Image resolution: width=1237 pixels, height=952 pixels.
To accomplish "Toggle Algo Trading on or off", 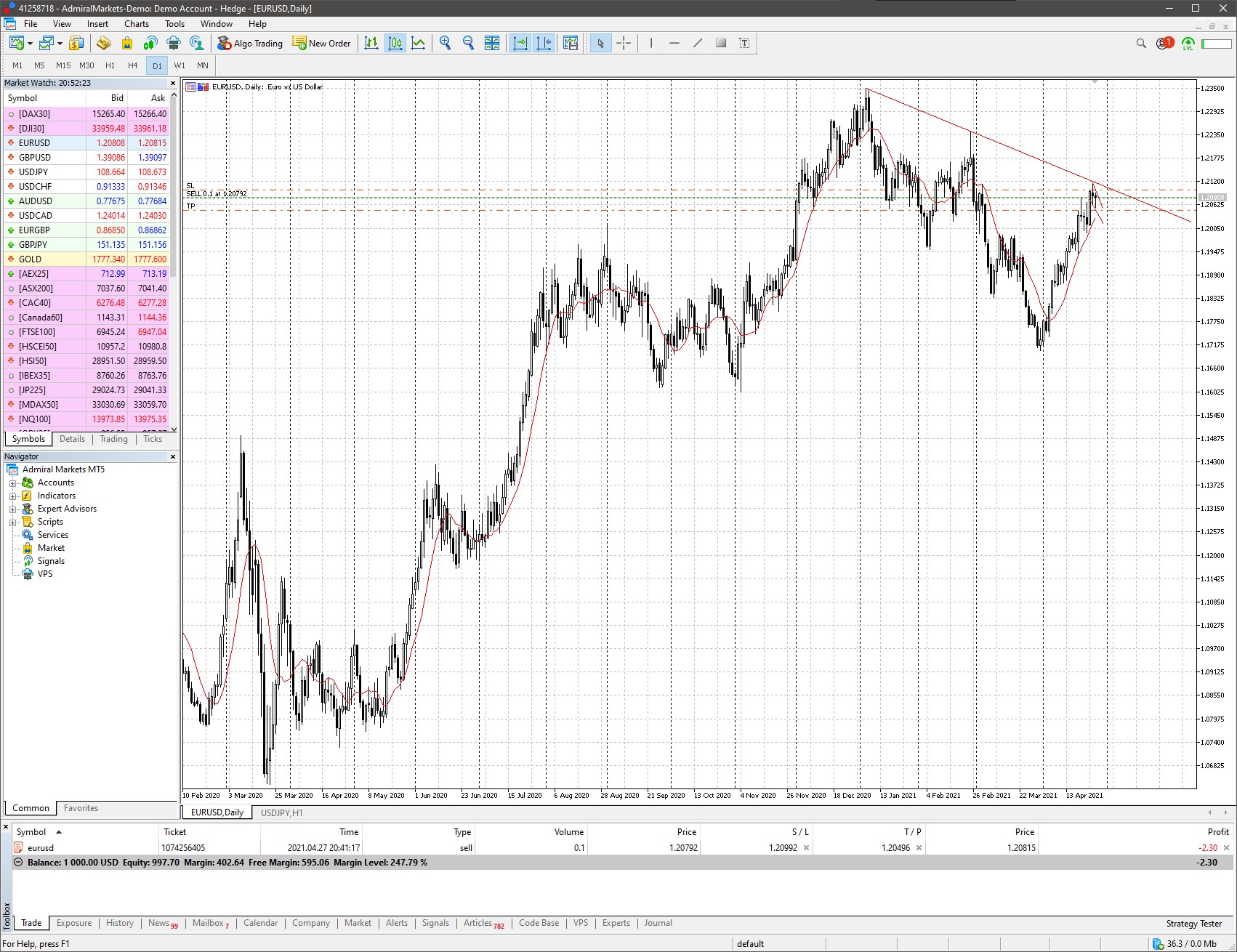I will (x=250, y=44).
